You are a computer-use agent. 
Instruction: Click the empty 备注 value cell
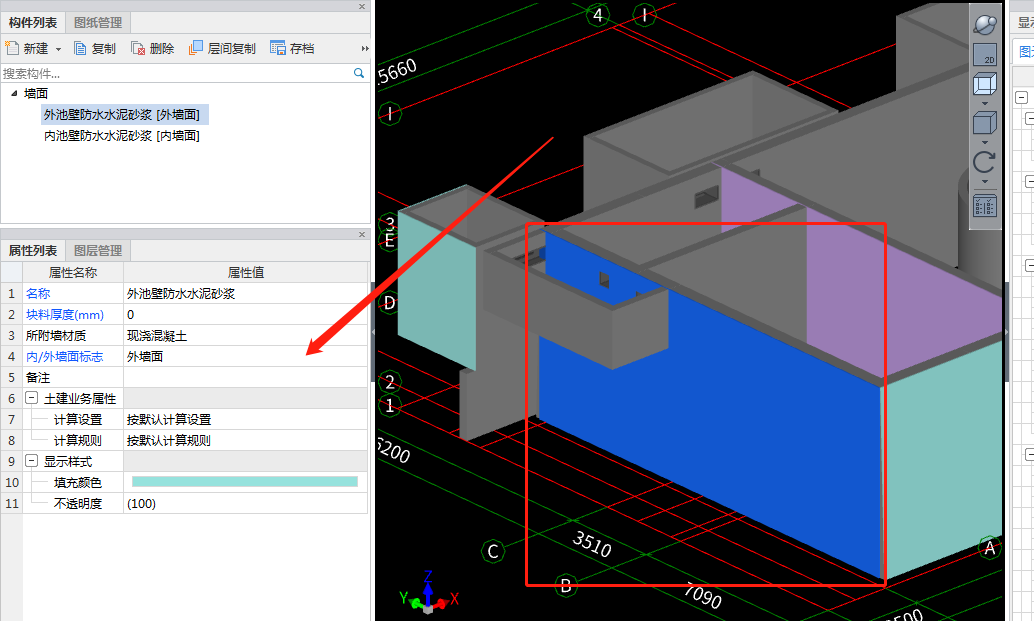(245, 378)
